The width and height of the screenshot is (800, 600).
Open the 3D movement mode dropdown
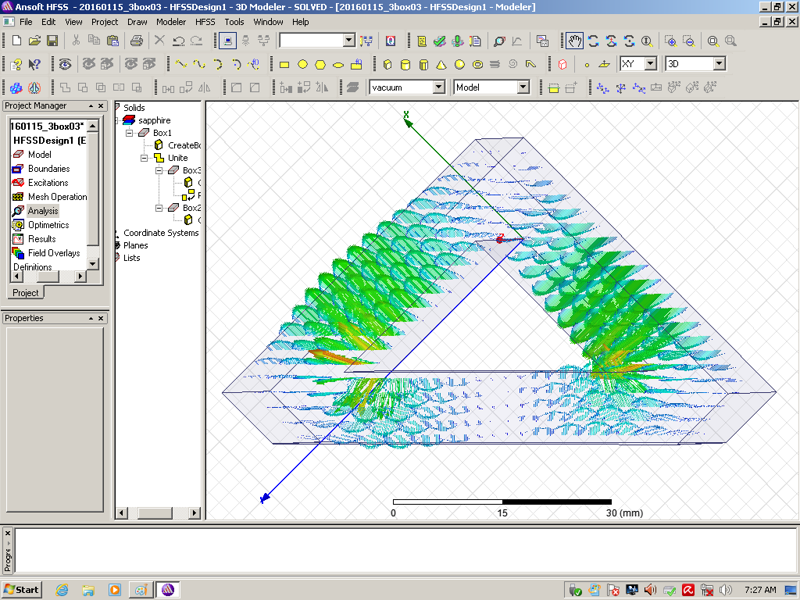click(718, 64)
